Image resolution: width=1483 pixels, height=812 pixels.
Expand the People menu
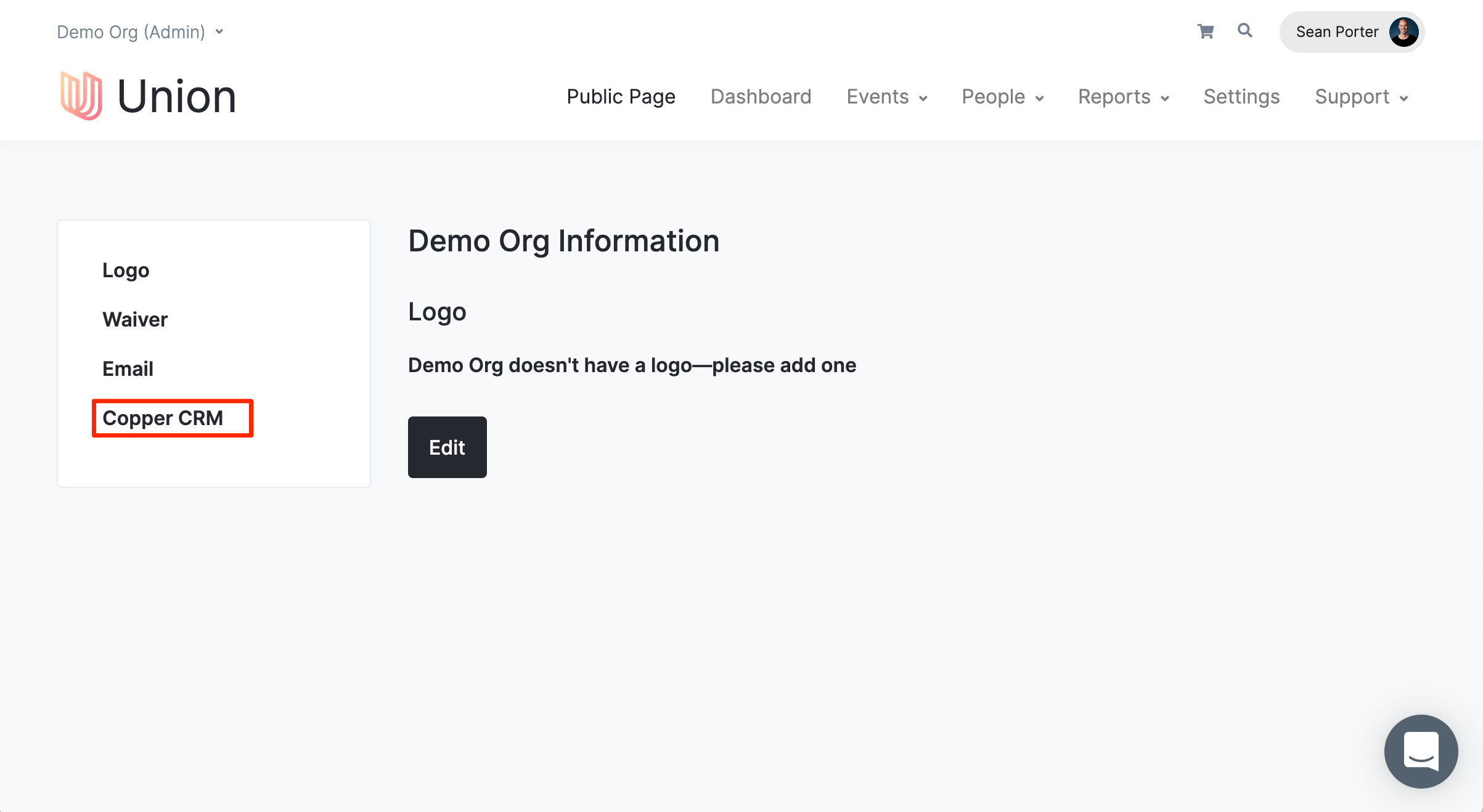1003,97
